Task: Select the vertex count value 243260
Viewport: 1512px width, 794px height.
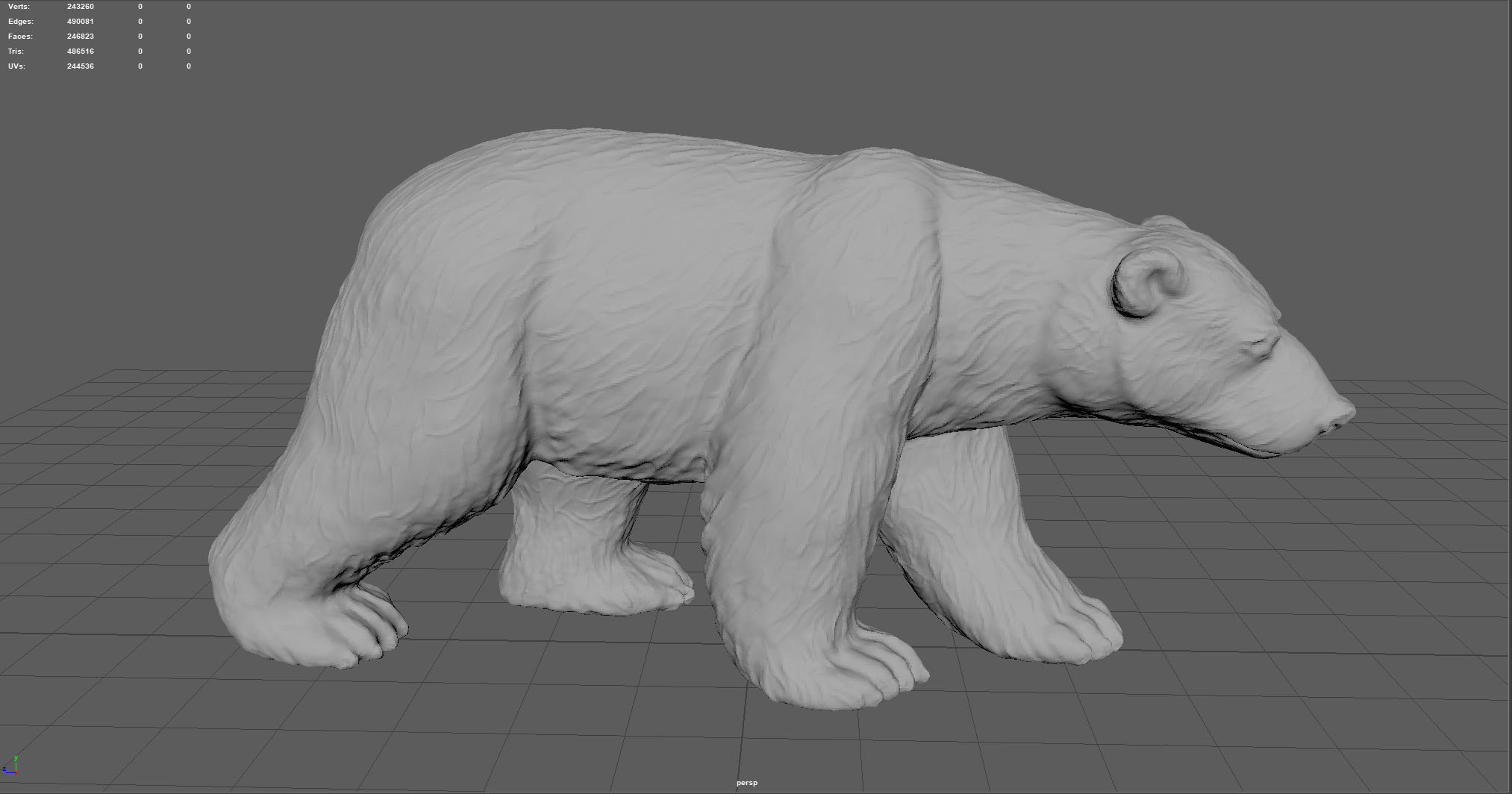Action: pyautogui.click(x=81, y=7)
